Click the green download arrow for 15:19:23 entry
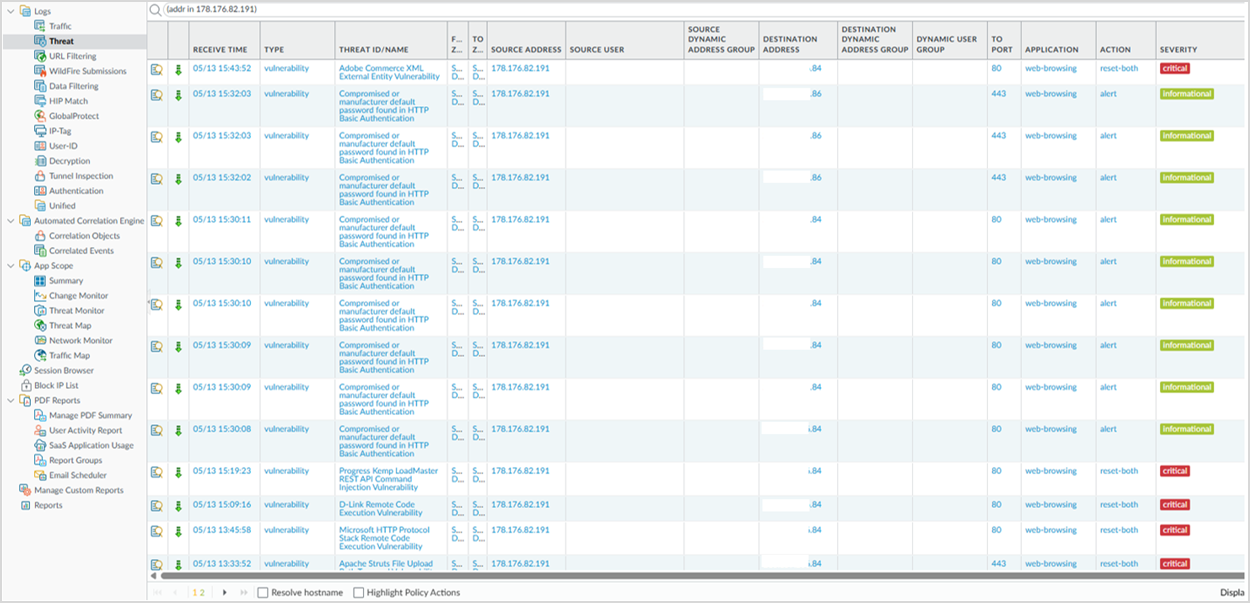Image resolution: width=1250 pixels, height=603 pixels. pos(178,472)
